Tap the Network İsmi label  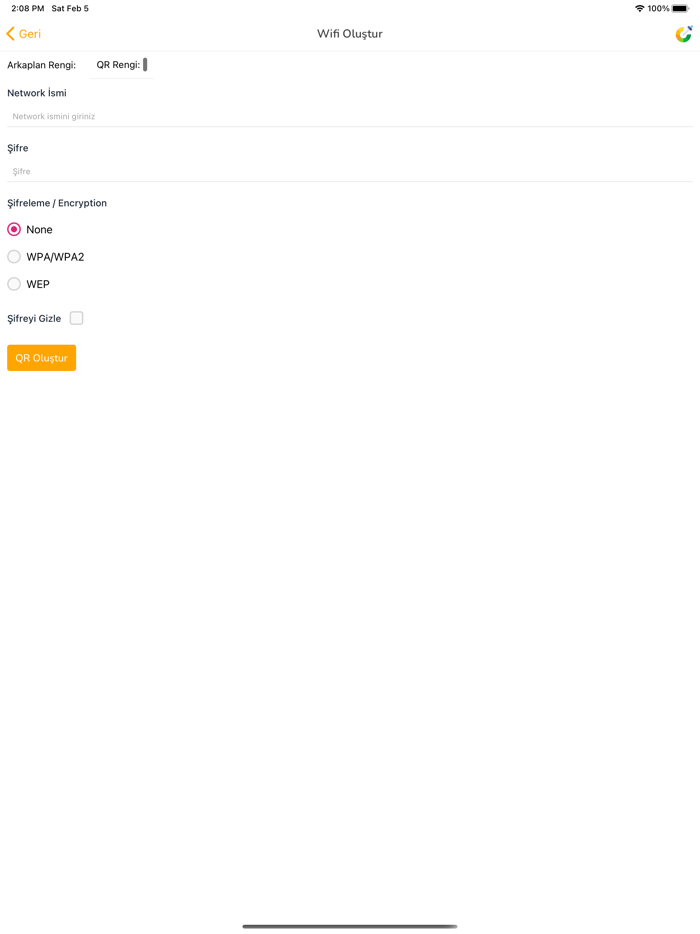[x=37, y=93]
